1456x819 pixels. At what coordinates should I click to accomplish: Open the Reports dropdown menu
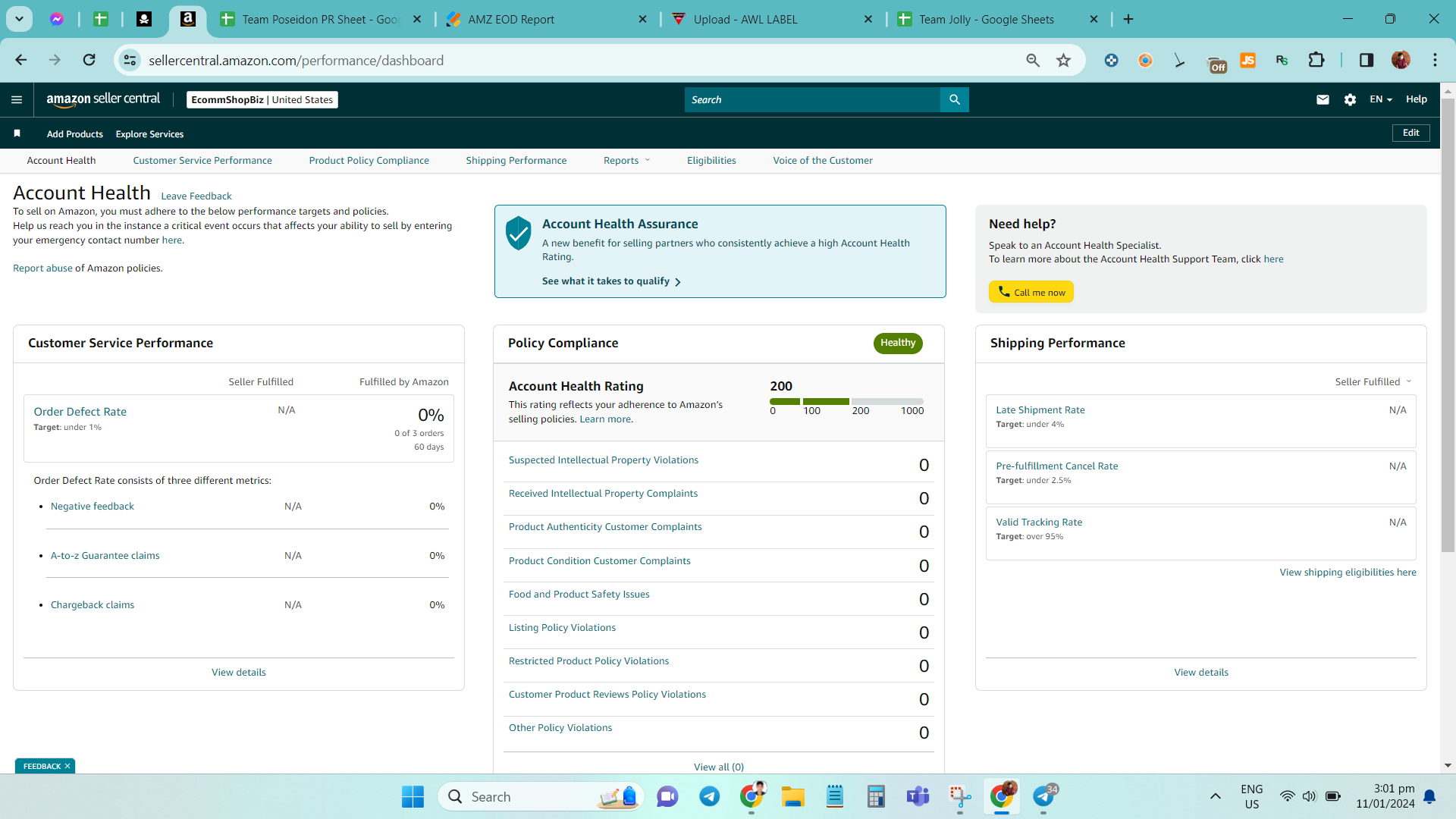point(627,160)
